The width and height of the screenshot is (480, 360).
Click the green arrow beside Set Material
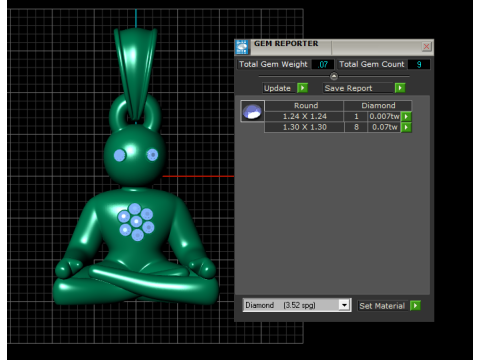(x=415, y=306)
